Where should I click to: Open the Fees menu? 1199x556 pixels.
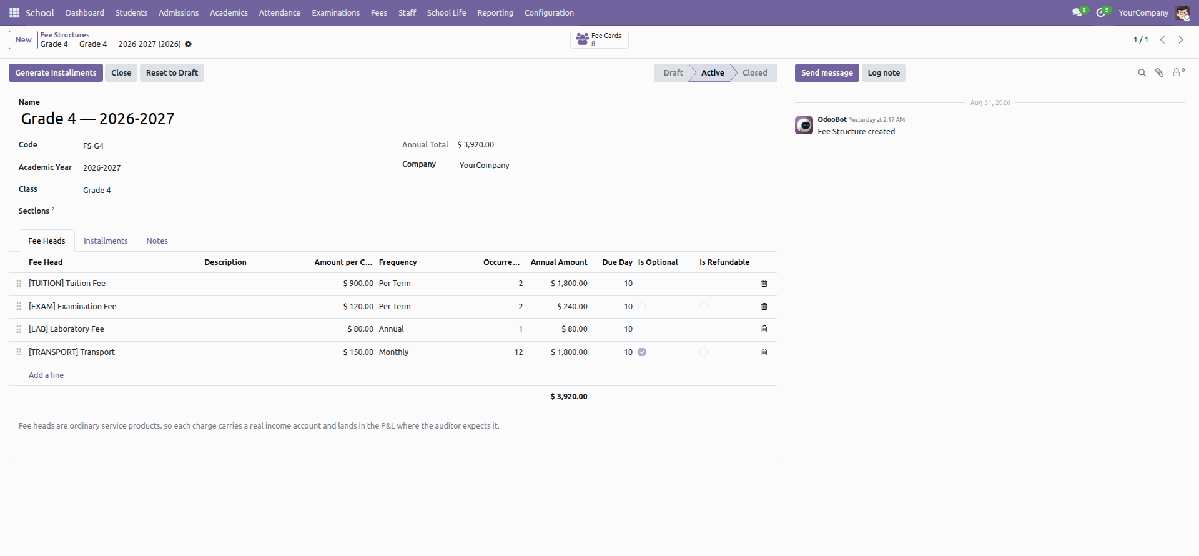click(x=379, y=13)
